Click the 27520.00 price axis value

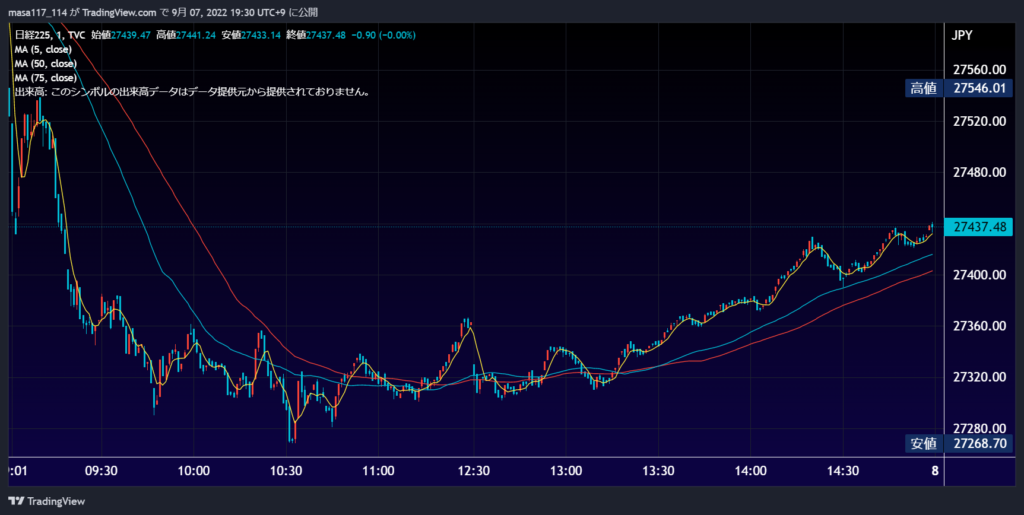tap(979, 121)
